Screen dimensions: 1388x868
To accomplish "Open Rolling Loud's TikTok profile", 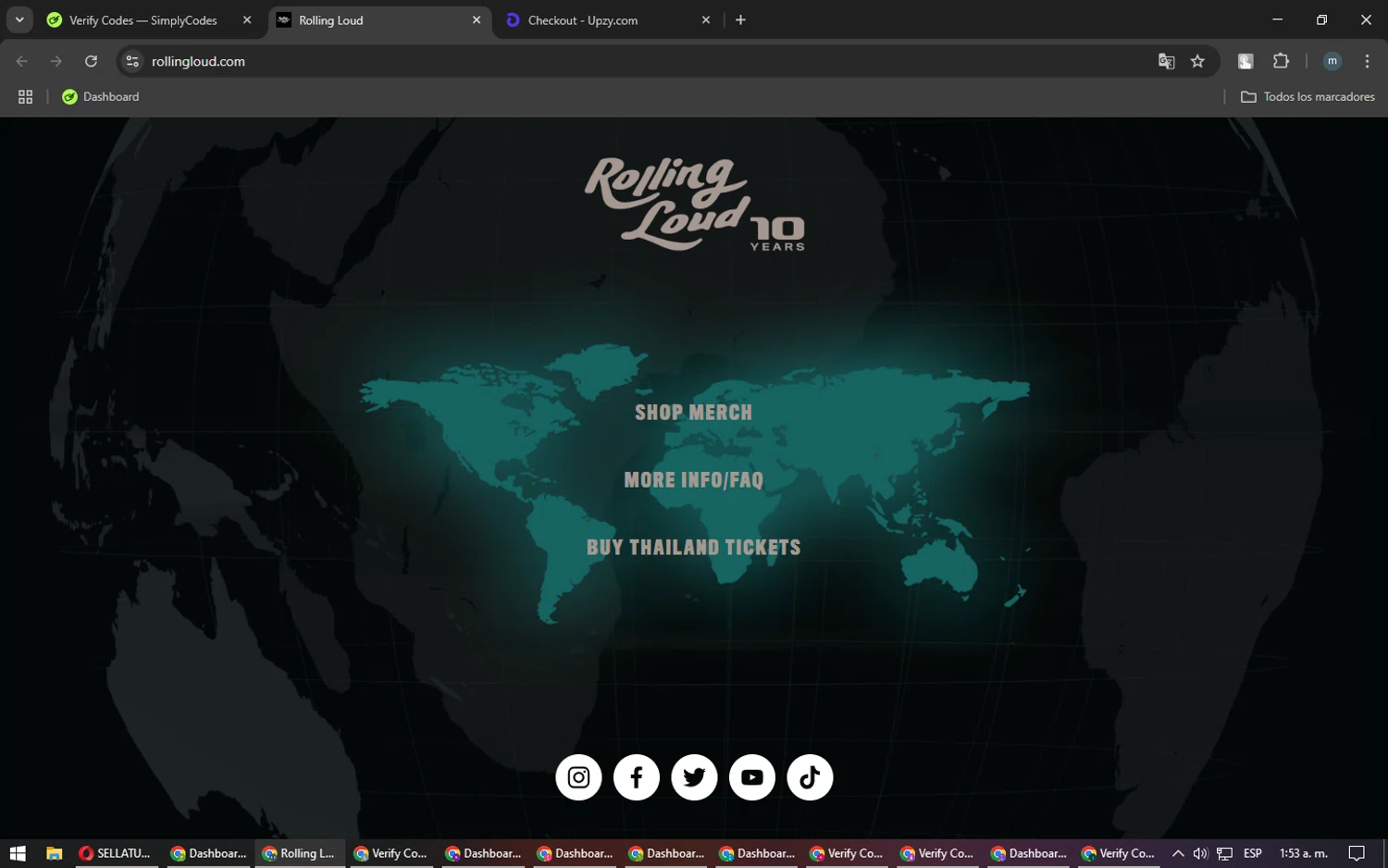I will [810, 777].
